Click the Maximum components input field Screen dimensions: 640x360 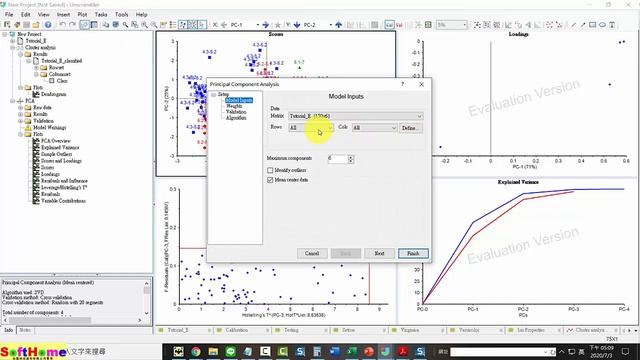click(338, 159)
